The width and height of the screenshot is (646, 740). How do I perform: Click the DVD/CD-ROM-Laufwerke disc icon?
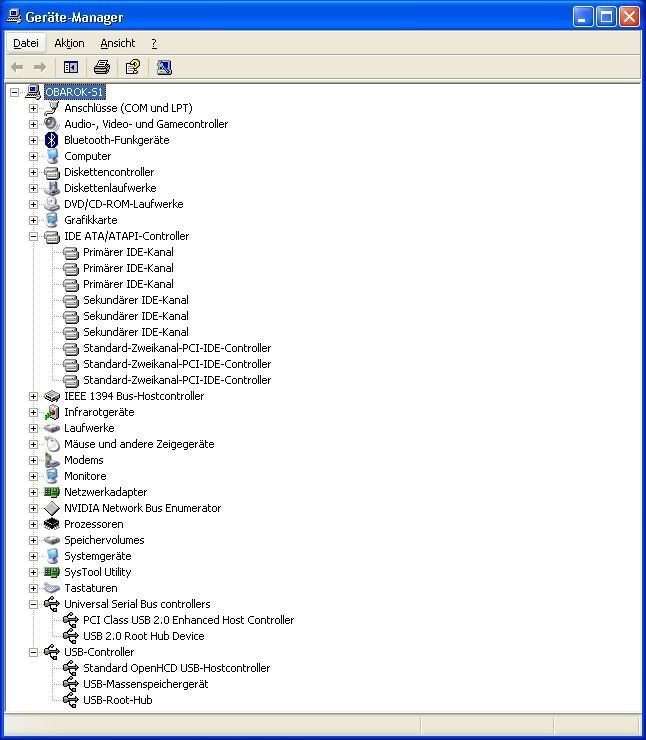51,204
